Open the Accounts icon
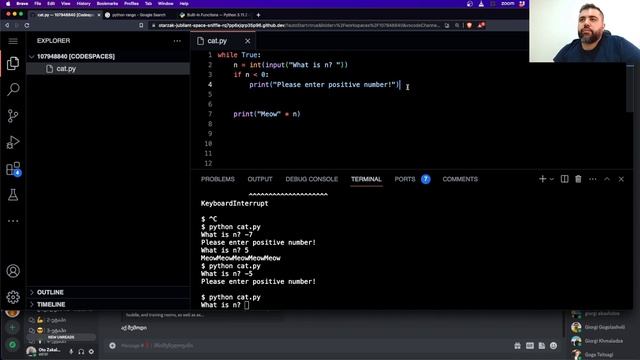Image resolution: width=640 pixels, height=360 pixels. (13, 271)
